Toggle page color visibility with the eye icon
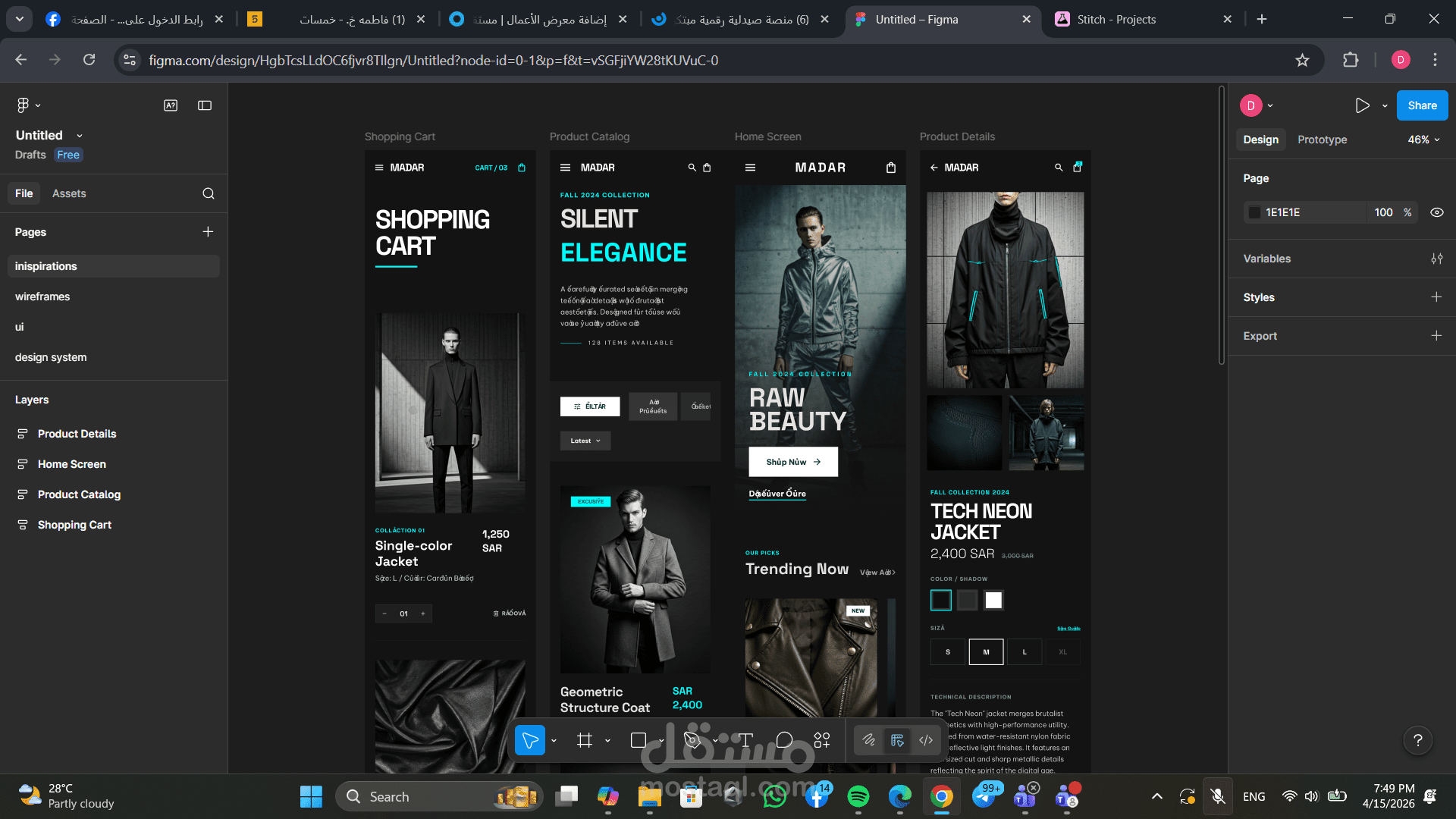This screenshot has height=819, width=1456. click(1437, 212)
